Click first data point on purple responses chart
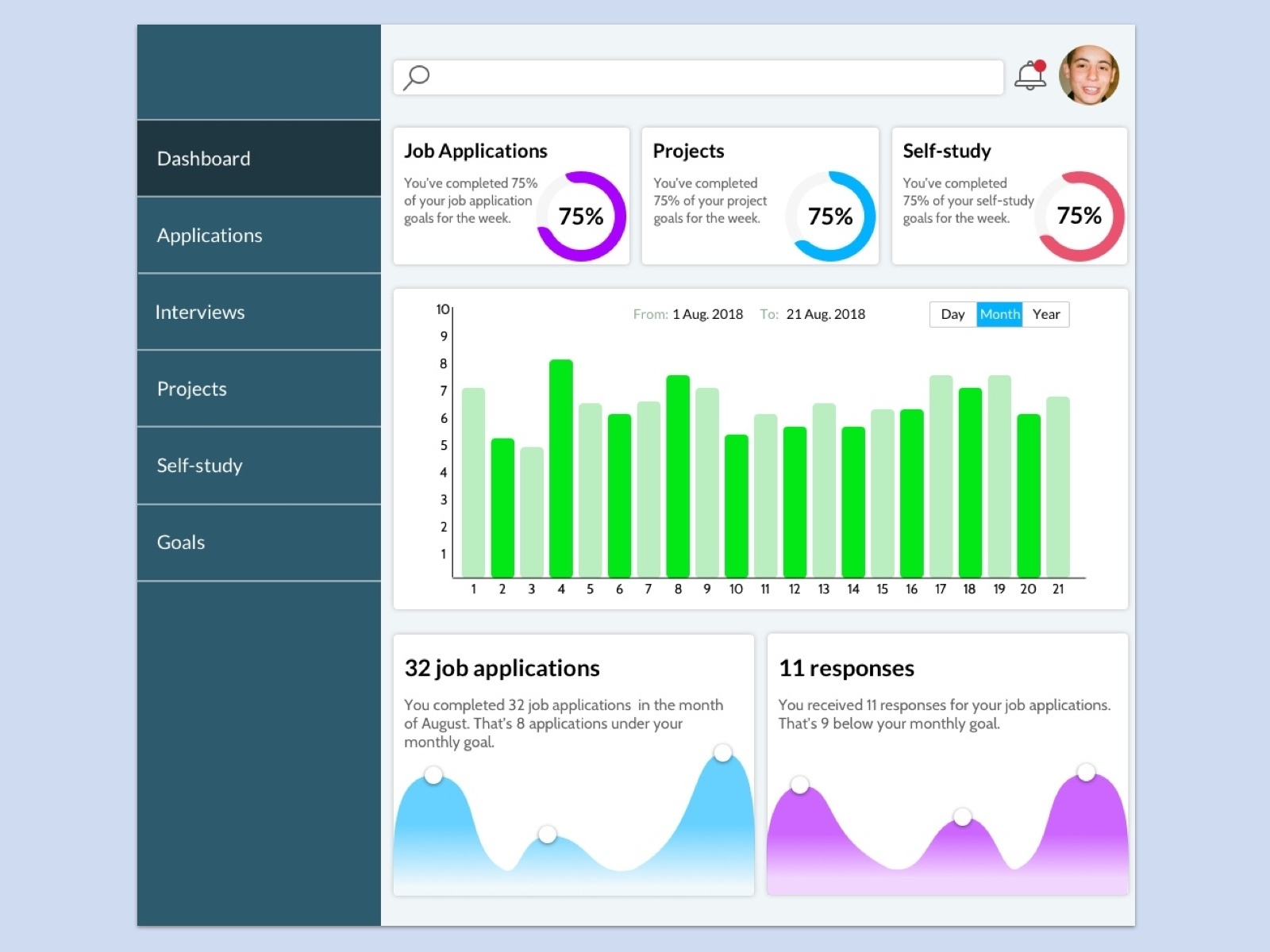This screenshot has height=952, width=1270. pyautogui.click(x=800, y=785)
